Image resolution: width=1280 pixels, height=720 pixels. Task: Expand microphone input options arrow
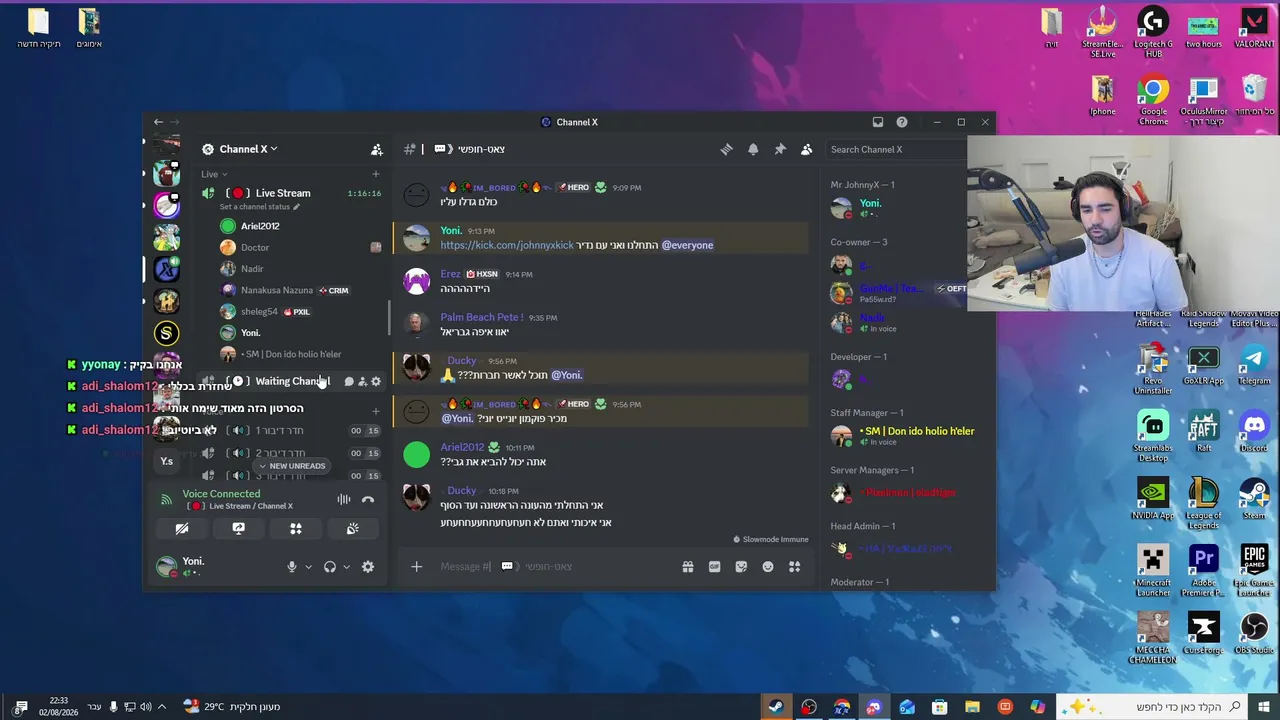pos(308,567)
